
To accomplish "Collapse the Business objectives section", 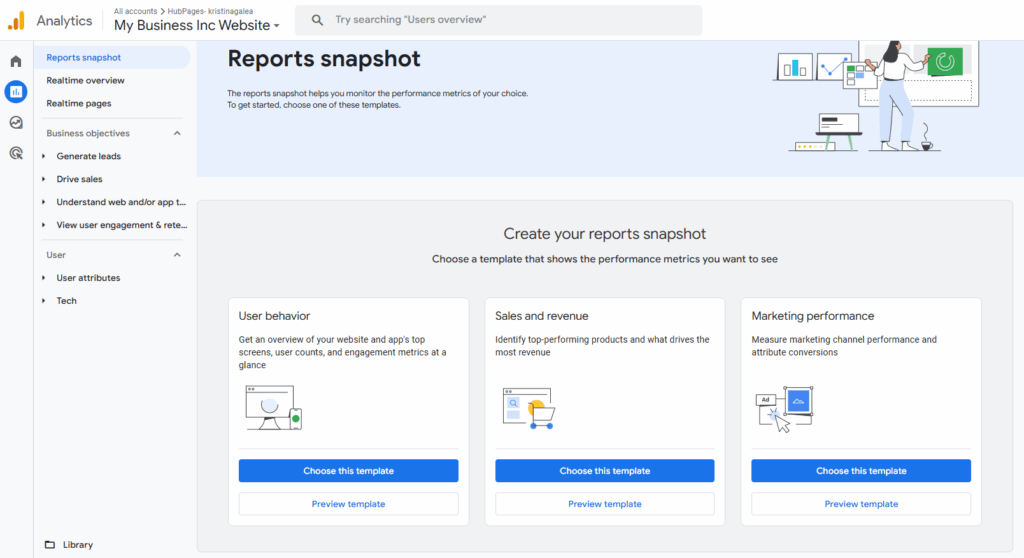I will pyautogui.click(x=177, y=133).
